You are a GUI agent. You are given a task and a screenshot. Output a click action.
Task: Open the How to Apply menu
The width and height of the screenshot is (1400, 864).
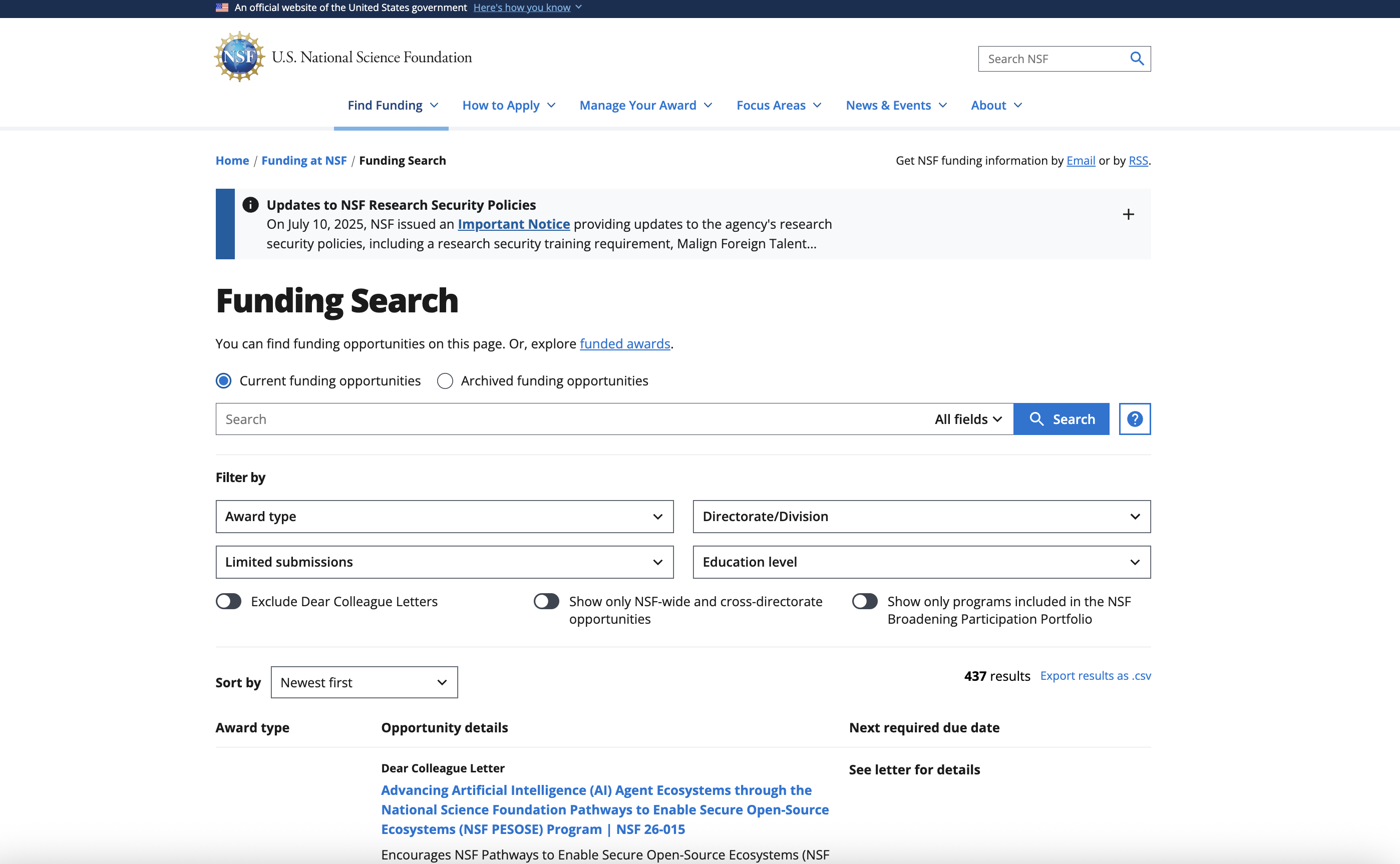(x=509, y=105)
